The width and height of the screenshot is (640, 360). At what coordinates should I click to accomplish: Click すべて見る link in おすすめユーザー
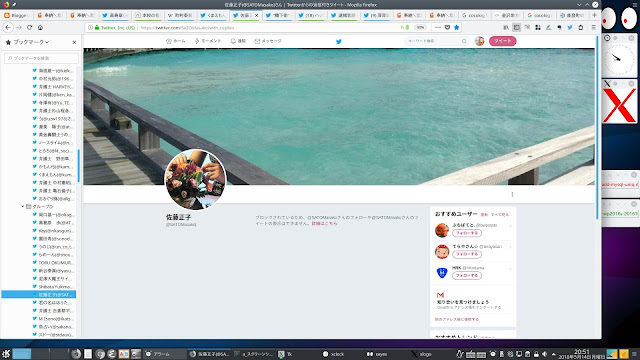pyautogui.click(x=500, y=214)
